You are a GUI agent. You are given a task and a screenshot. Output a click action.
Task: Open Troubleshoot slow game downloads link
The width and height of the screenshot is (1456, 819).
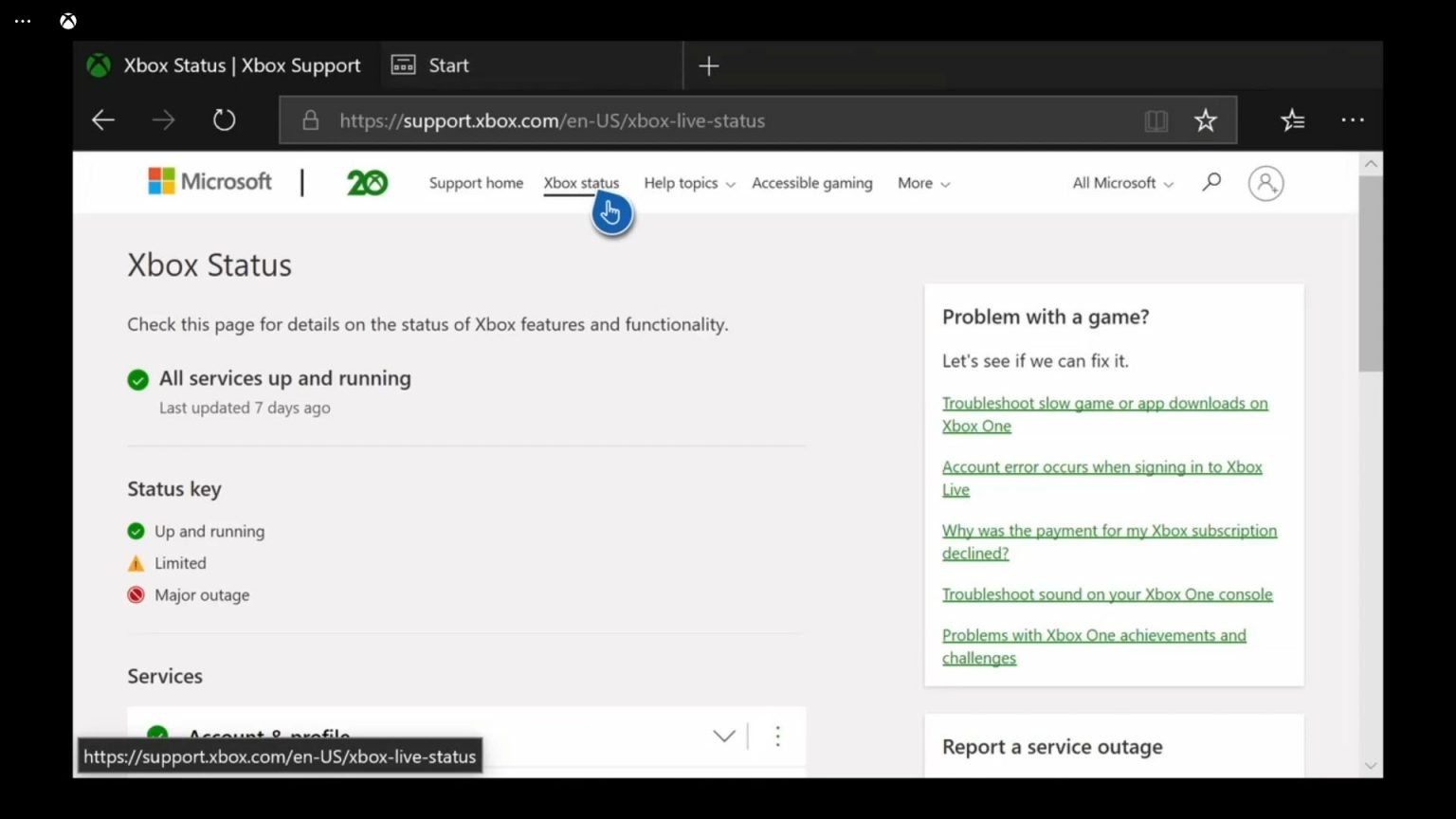point(1104,404)
